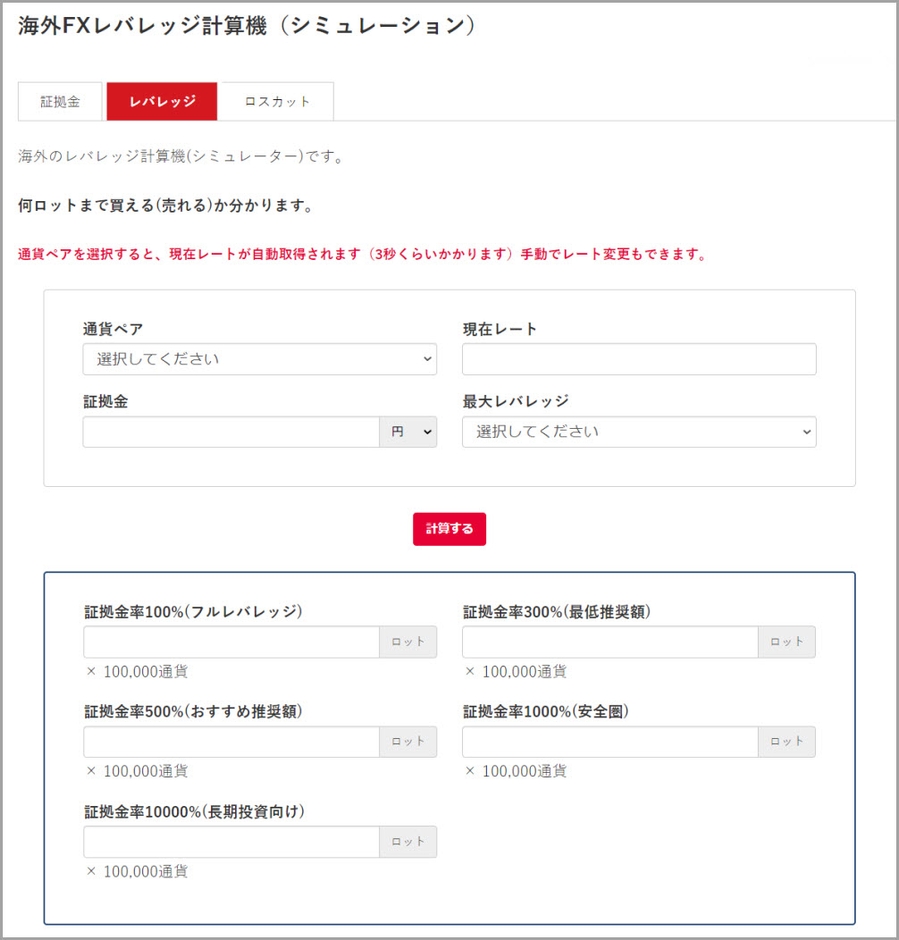
Task: Expand the 最大レバレッジ dropdown
Action: tap(639, 432)
